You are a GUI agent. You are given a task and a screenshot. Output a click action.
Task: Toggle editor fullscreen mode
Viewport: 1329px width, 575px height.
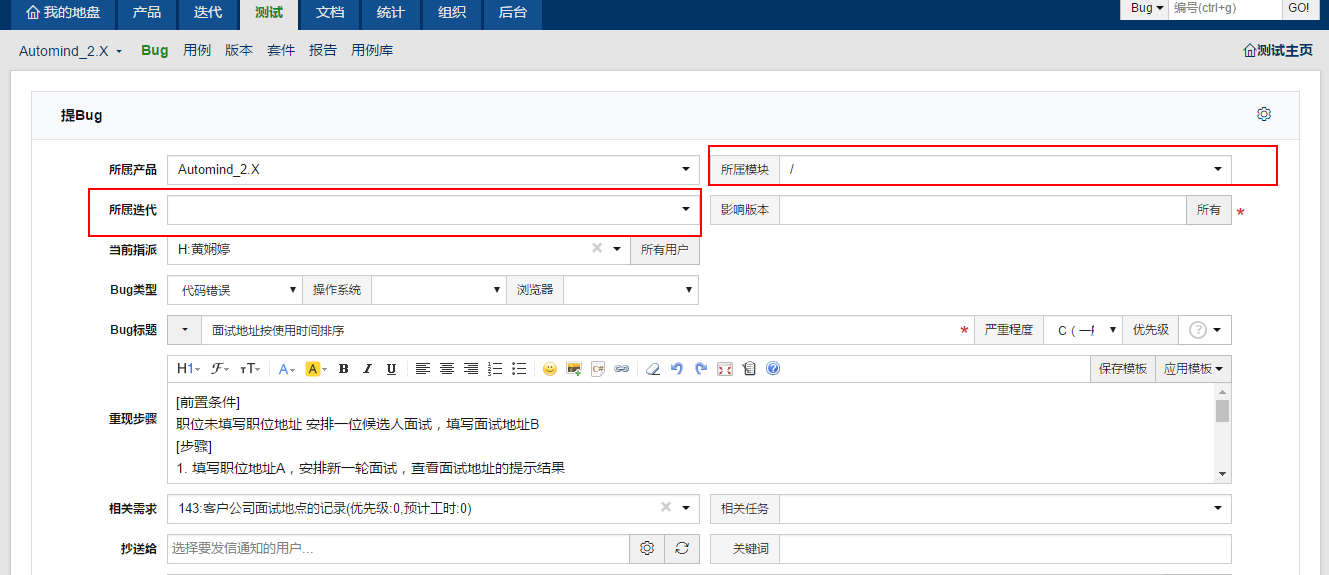725,369
